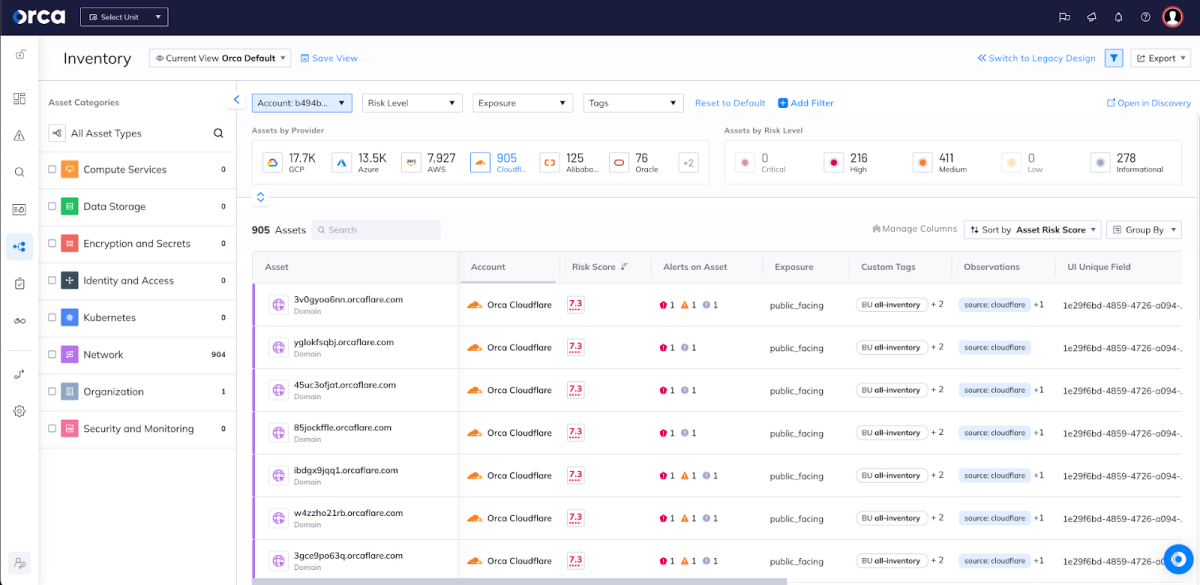The width and height of the screenshot is (1200, 585).
Task: Open the Export dropdown
Action: click(x=1161, y=58)
